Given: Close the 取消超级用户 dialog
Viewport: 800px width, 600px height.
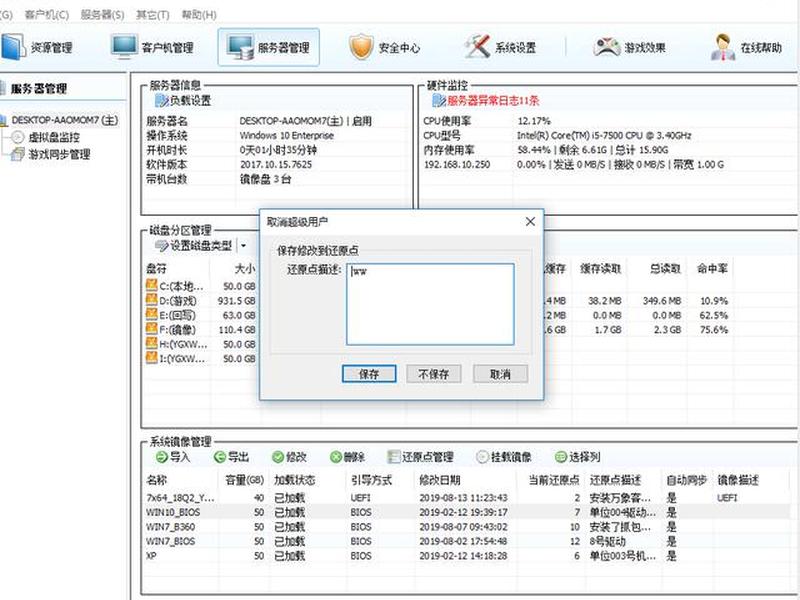Looking at the screenshot, I should click(x=530, y=221).
